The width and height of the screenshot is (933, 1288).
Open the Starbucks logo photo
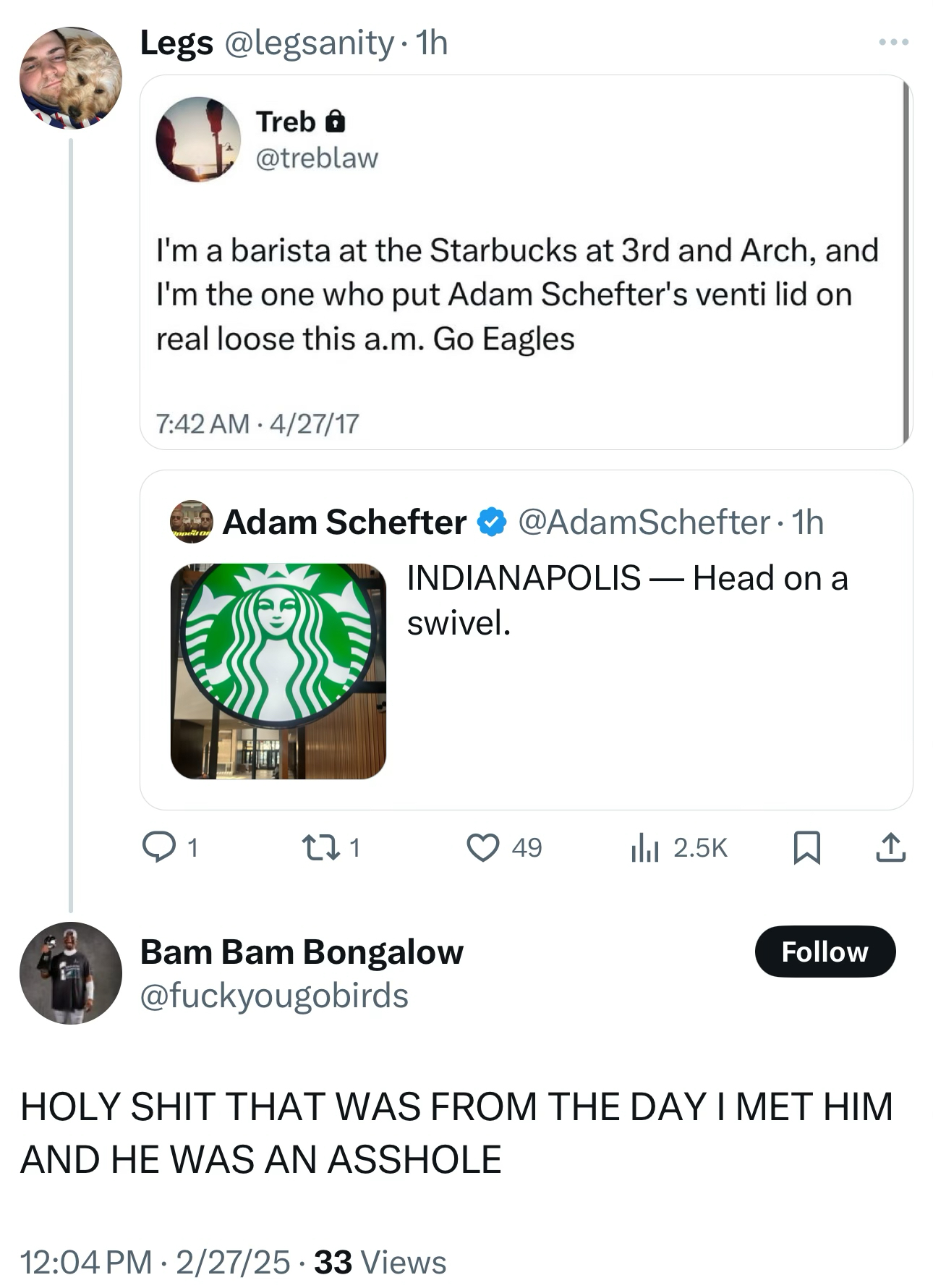[278, 671]
